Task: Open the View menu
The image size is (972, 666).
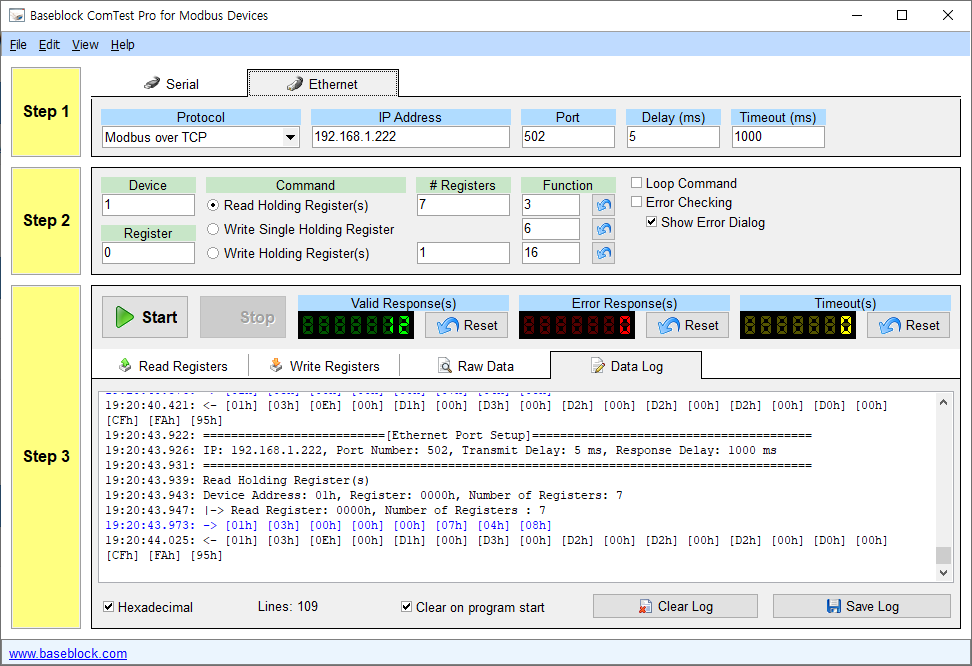Action: pos(85,45)
